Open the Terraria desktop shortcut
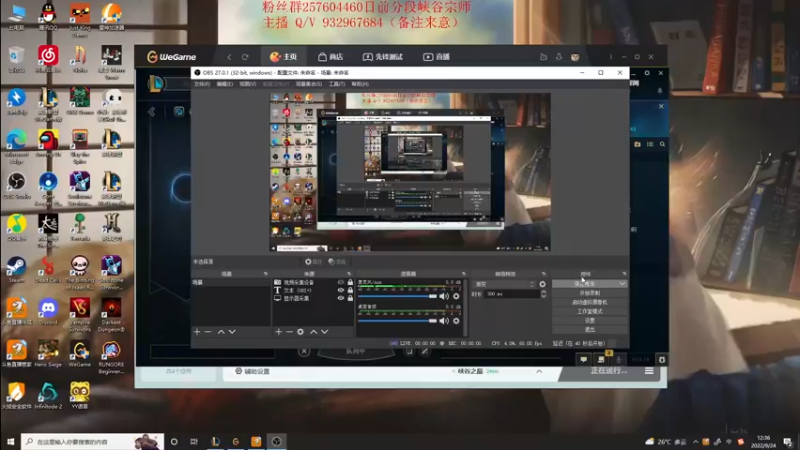 80,228
